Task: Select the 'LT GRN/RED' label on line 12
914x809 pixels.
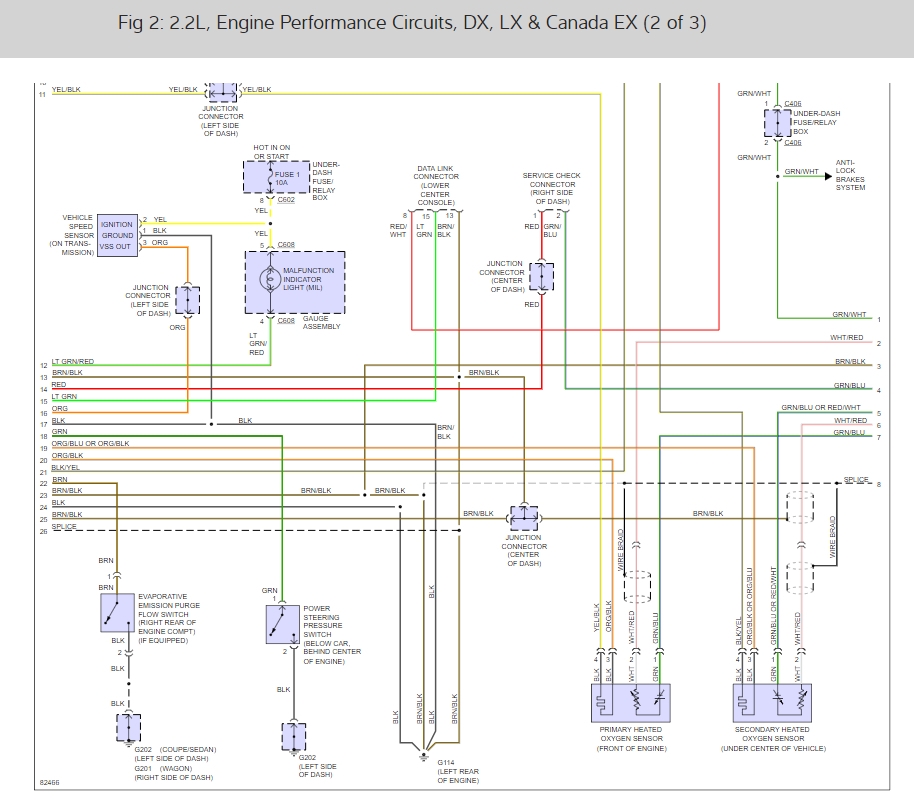Action: click(73, 361)
